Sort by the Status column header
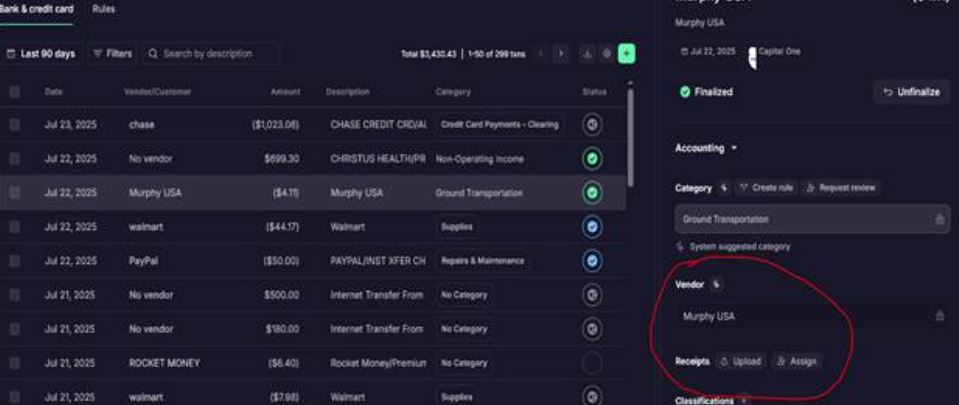 tap(594, 92)
